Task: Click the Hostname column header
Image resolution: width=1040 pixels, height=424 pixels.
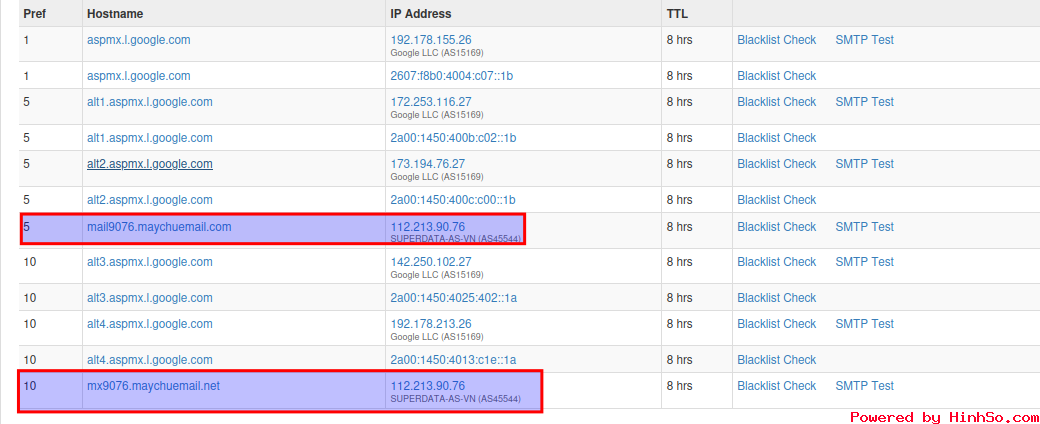Action: pyautogui.click(x=115, y=14)
